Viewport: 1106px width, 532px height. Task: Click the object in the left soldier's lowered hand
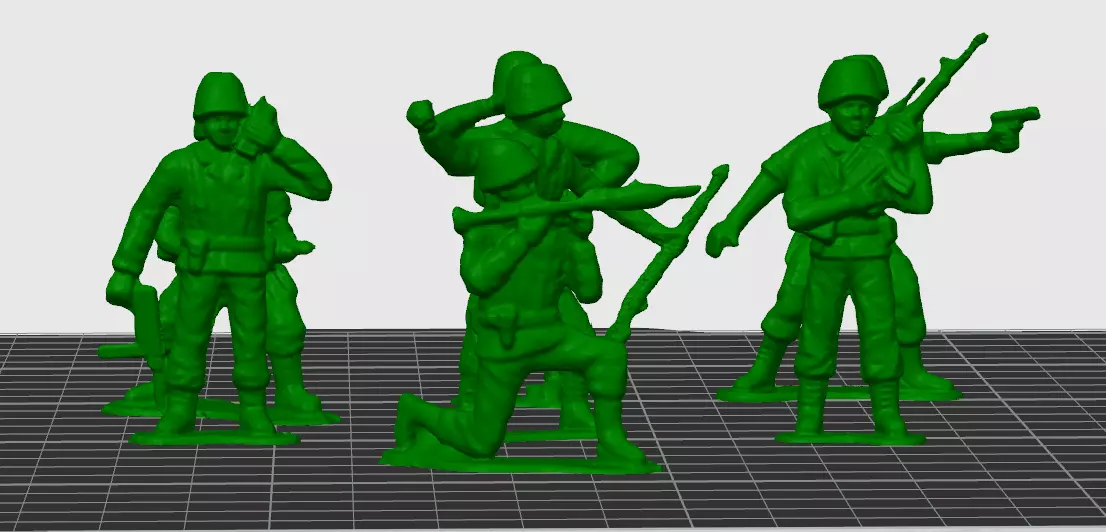point(147,319)
